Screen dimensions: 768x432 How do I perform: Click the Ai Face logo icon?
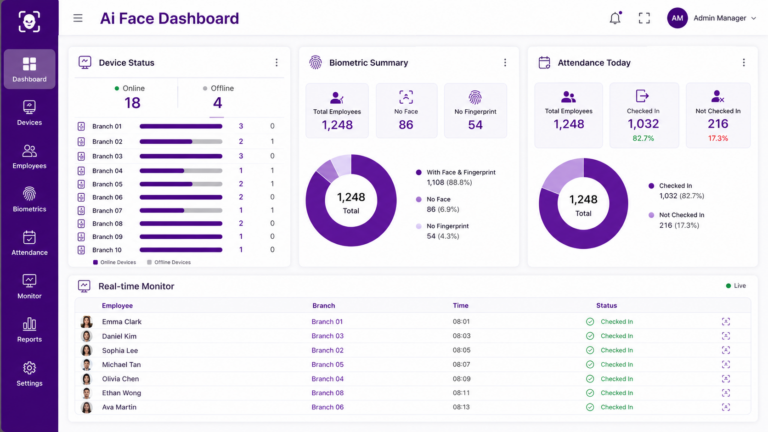29,21
